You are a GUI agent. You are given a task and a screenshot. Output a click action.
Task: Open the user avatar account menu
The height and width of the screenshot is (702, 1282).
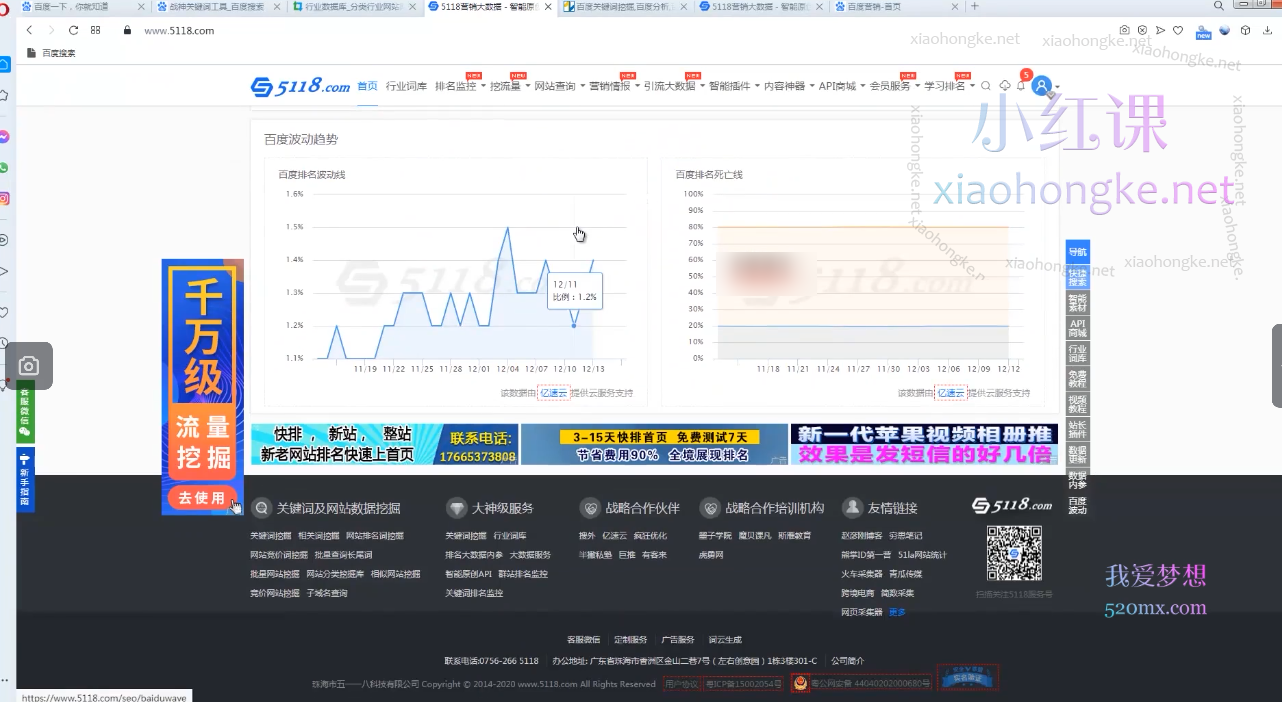[x=1043, y=86]
